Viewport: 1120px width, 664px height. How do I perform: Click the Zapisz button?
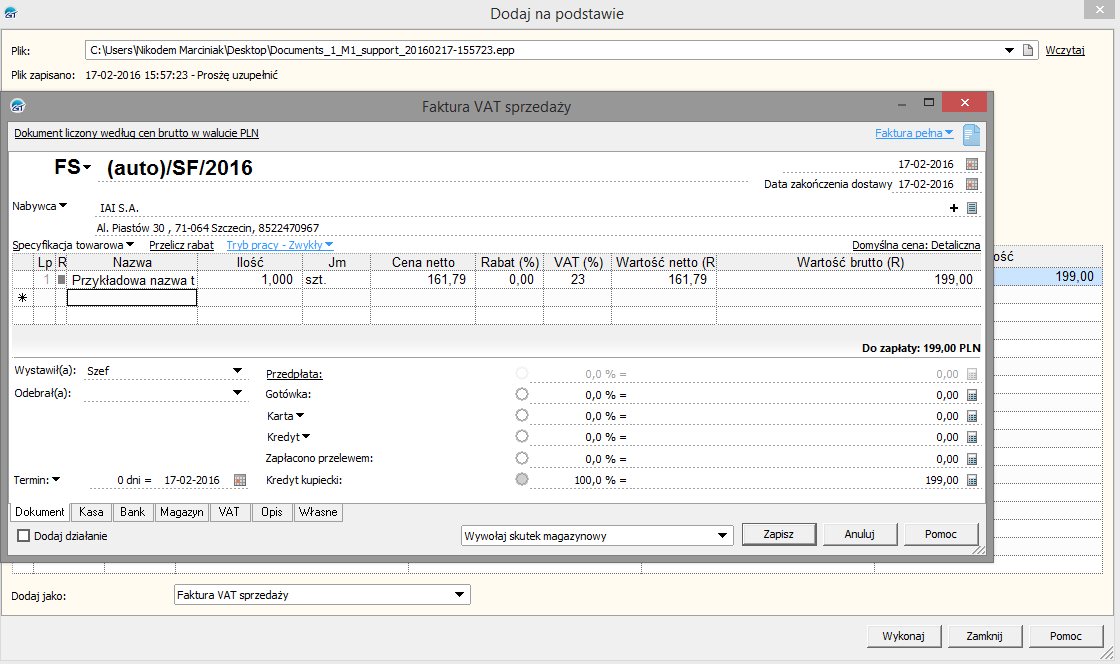778,534
